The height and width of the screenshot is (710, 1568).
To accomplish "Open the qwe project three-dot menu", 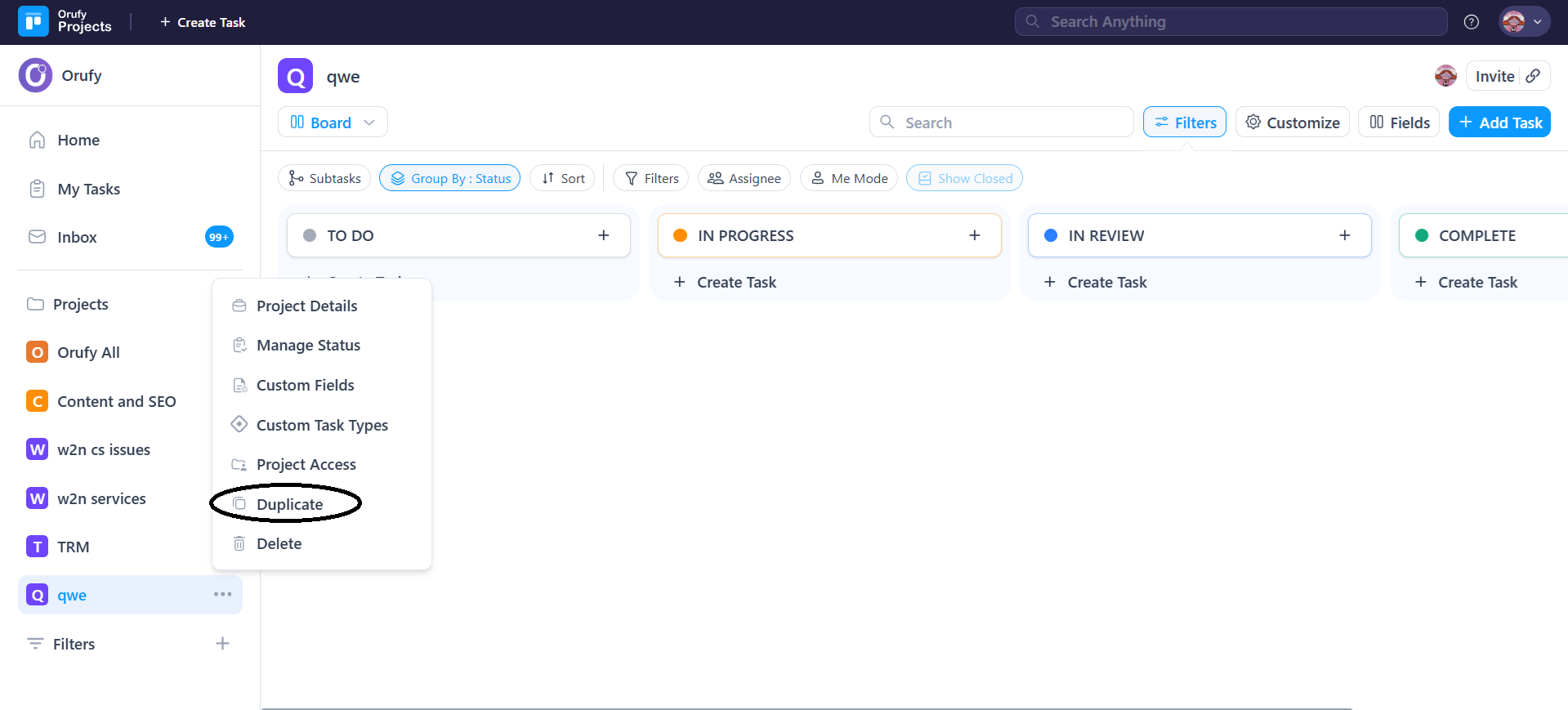I will point(222,594).
